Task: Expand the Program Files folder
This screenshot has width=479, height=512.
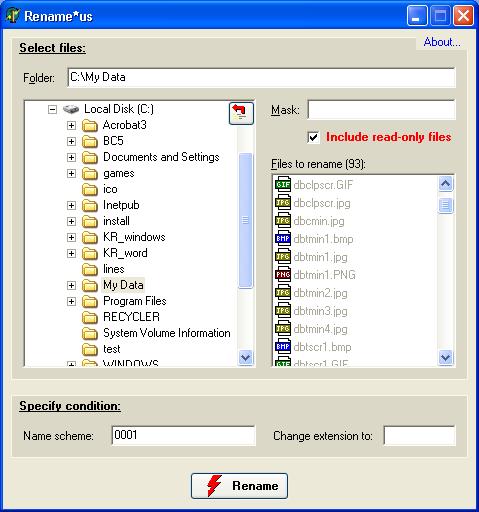Action: click(x=71, y=302)
